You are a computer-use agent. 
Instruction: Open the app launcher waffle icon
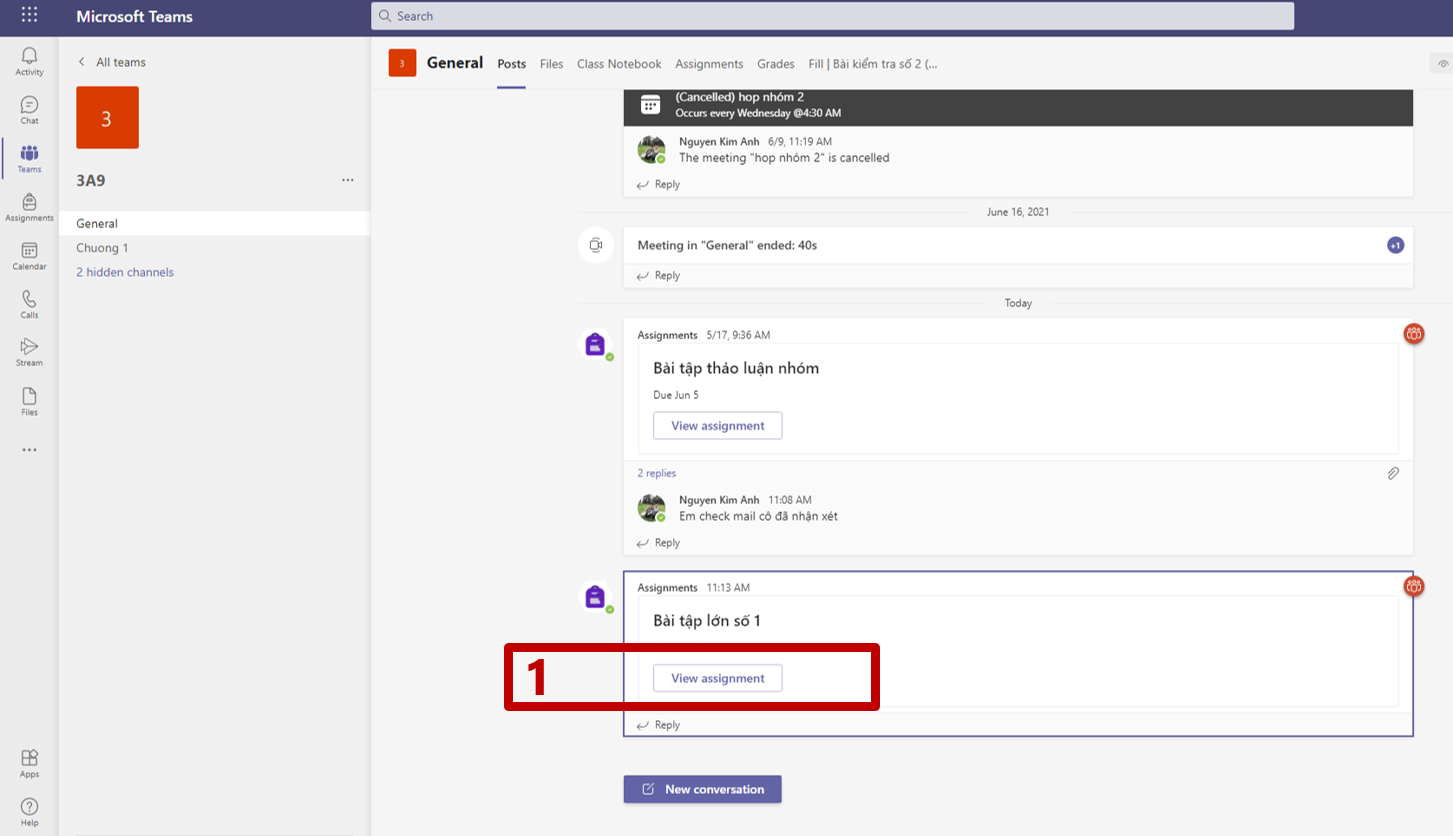tap(30, 16)
